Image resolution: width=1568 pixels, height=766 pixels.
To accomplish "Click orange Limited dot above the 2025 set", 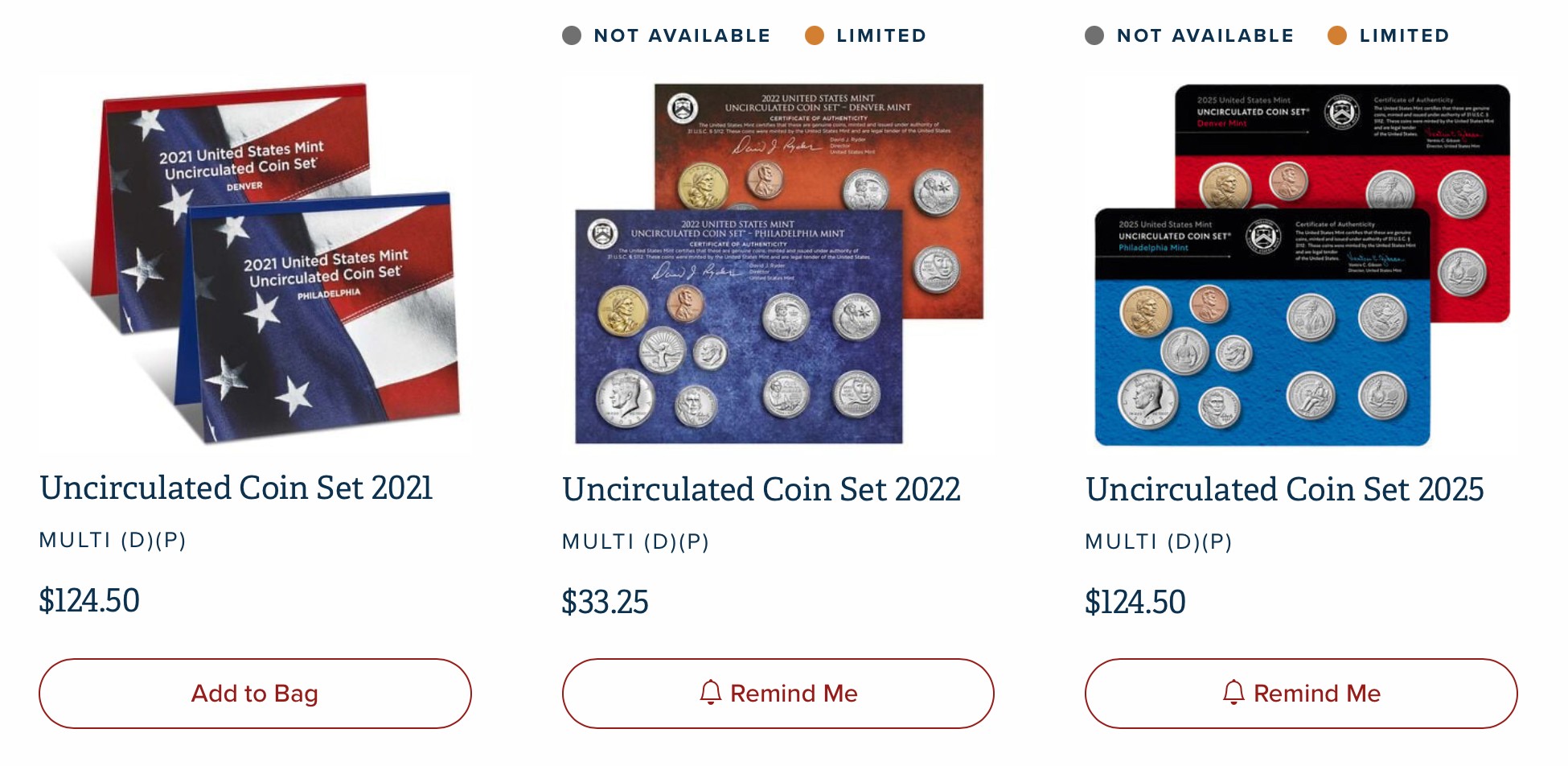I will click(x=1337, y=35).
